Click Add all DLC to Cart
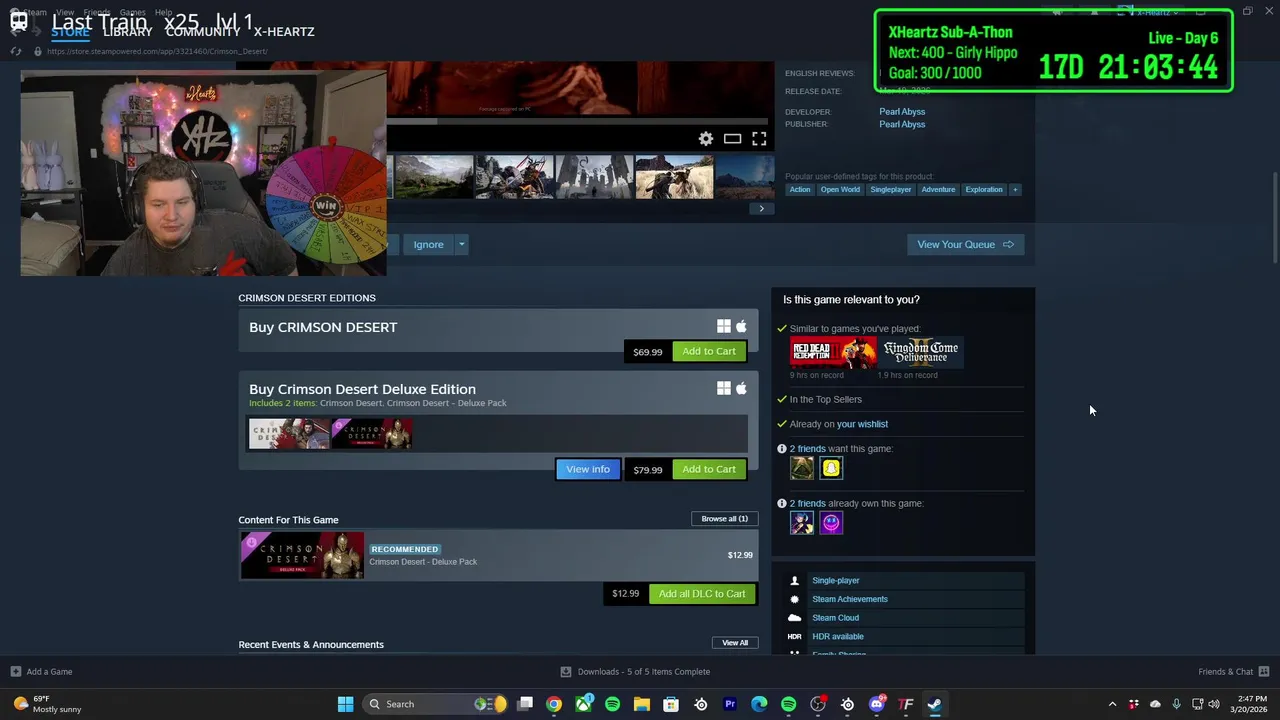 tap(702, 594)
